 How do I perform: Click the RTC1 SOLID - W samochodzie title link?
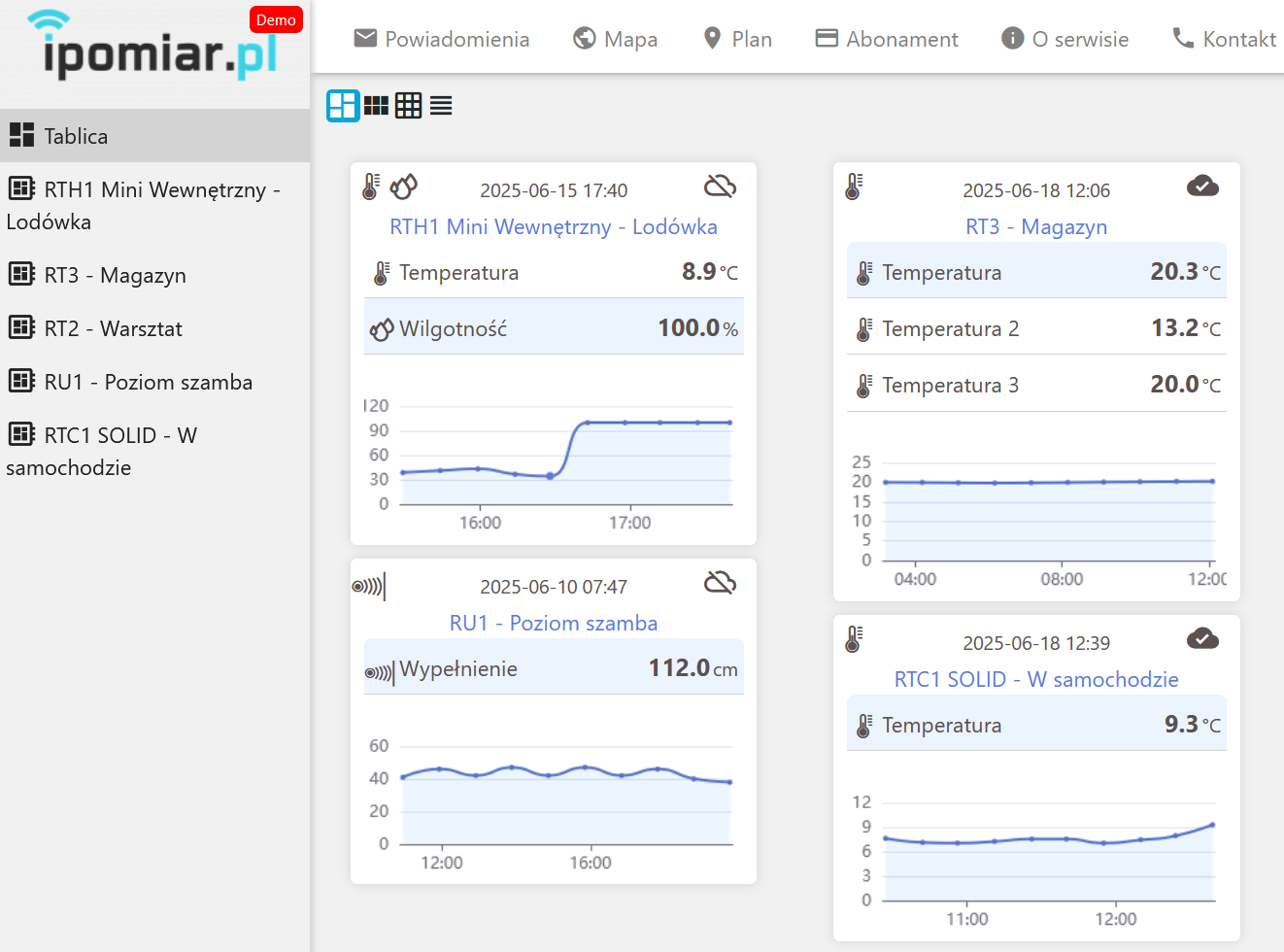pos(1035,680)
